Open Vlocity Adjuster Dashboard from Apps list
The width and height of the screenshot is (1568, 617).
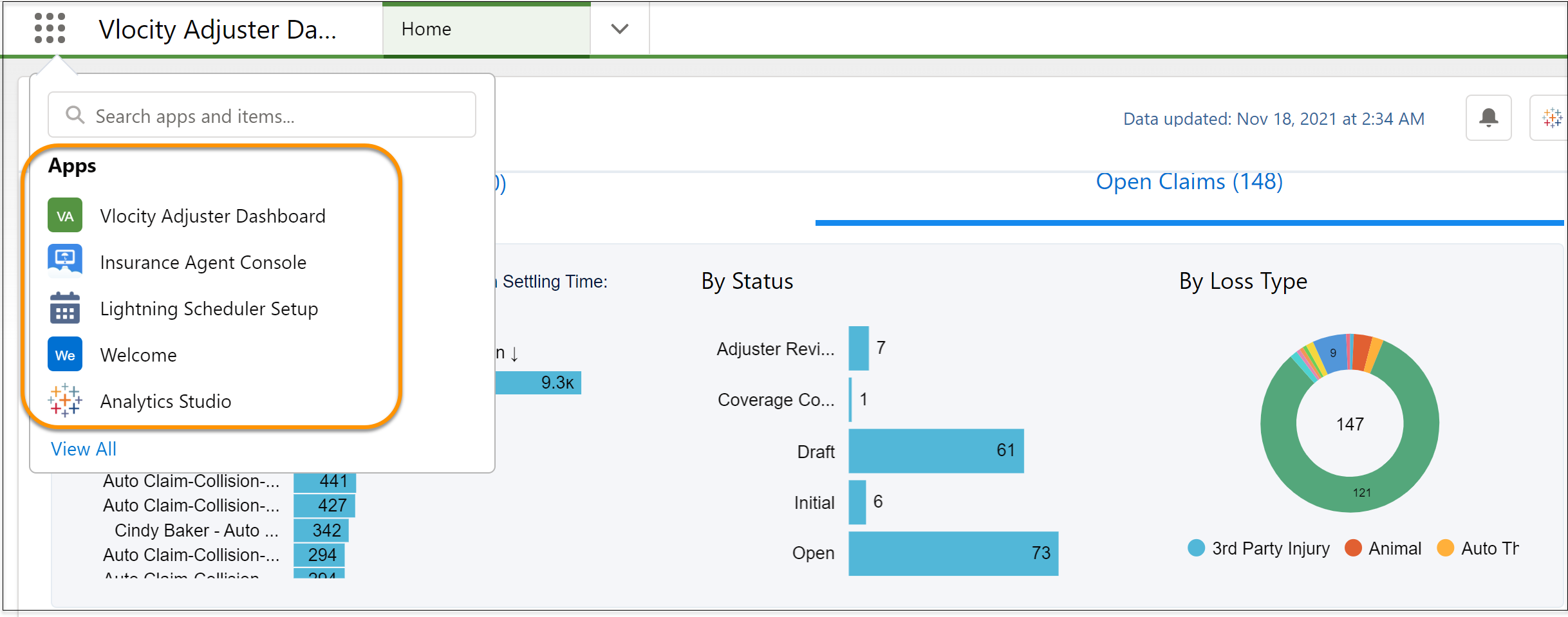point(212,216)
